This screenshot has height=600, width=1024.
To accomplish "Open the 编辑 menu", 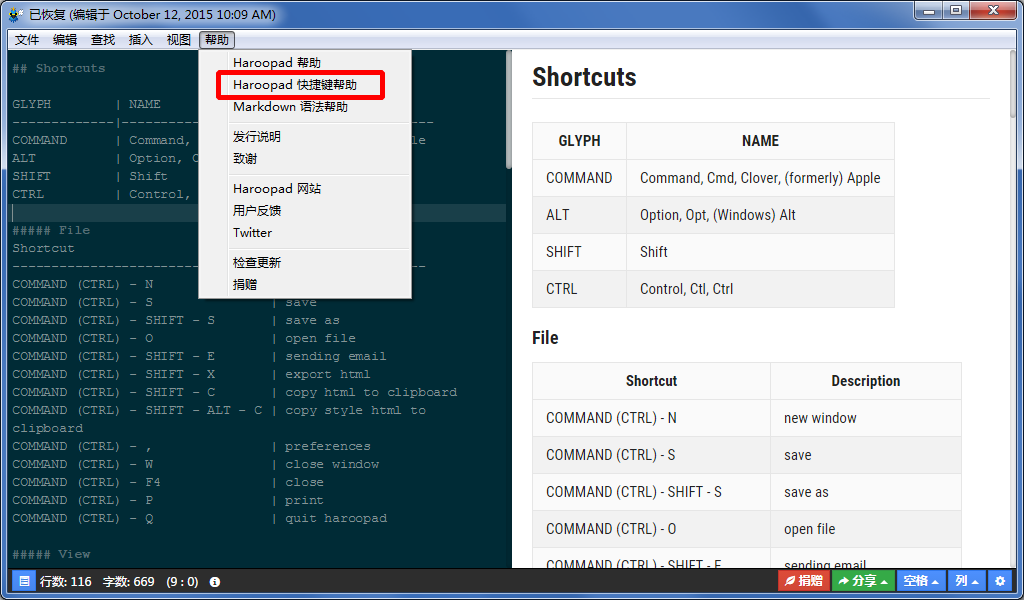I will pyautogui.click(x=65, y=40).
